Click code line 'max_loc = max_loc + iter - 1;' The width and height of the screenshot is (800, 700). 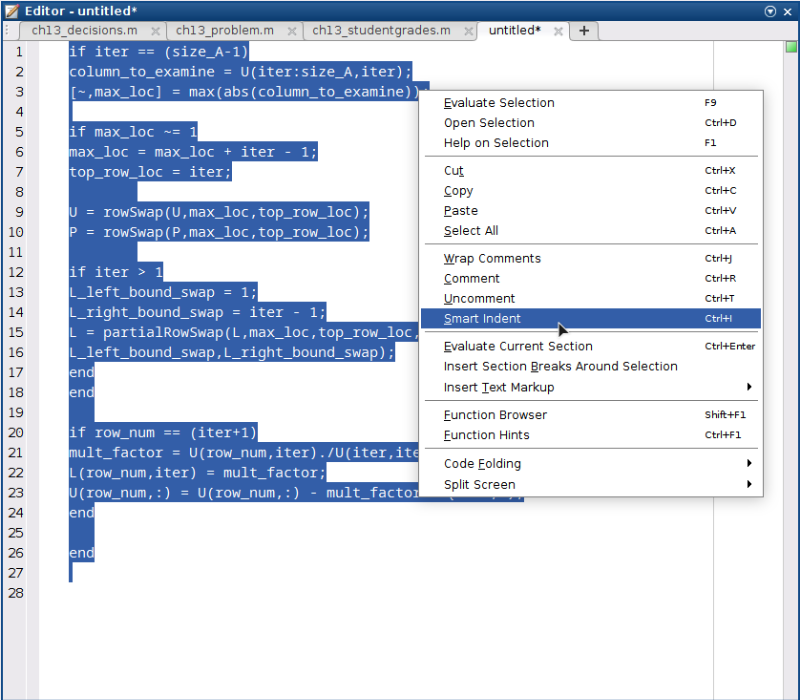point(193,152)
